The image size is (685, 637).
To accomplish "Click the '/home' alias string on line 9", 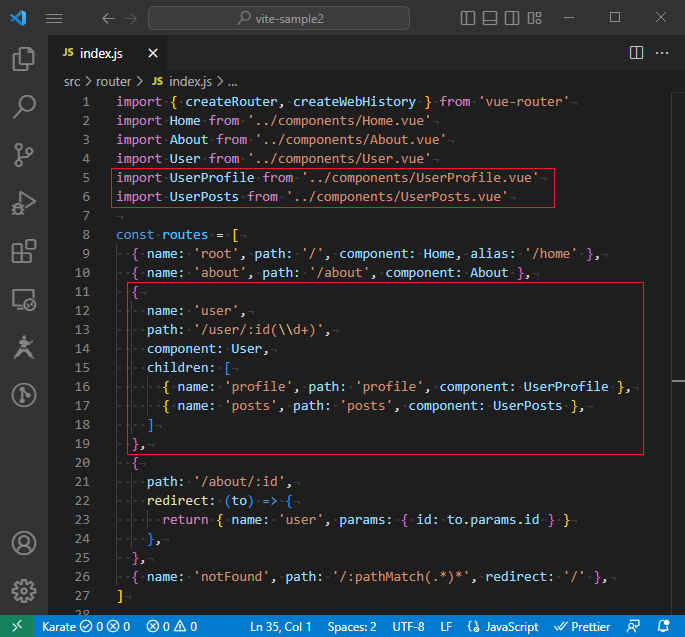I will tap(551, 254).
